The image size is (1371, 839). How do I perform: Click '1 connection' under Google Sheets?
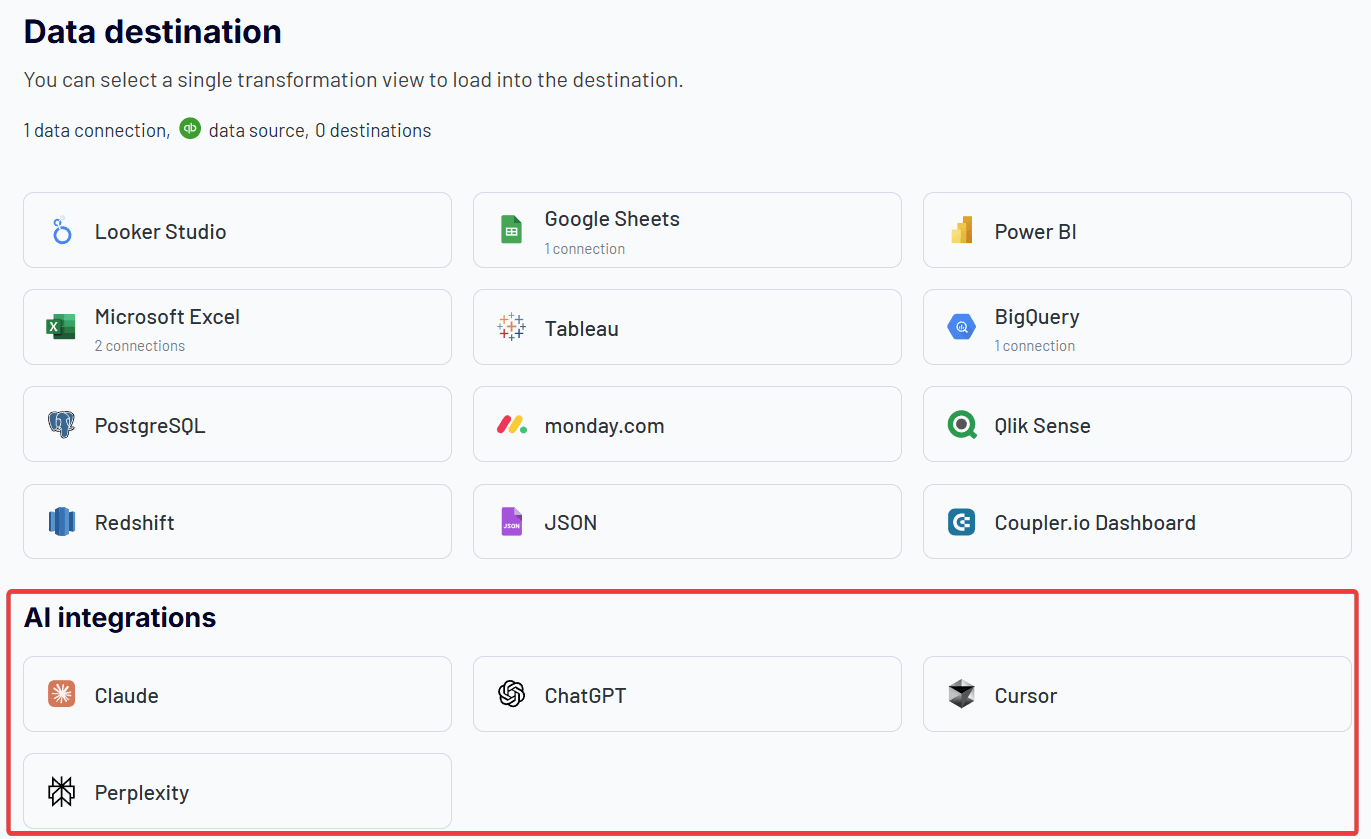585,249
